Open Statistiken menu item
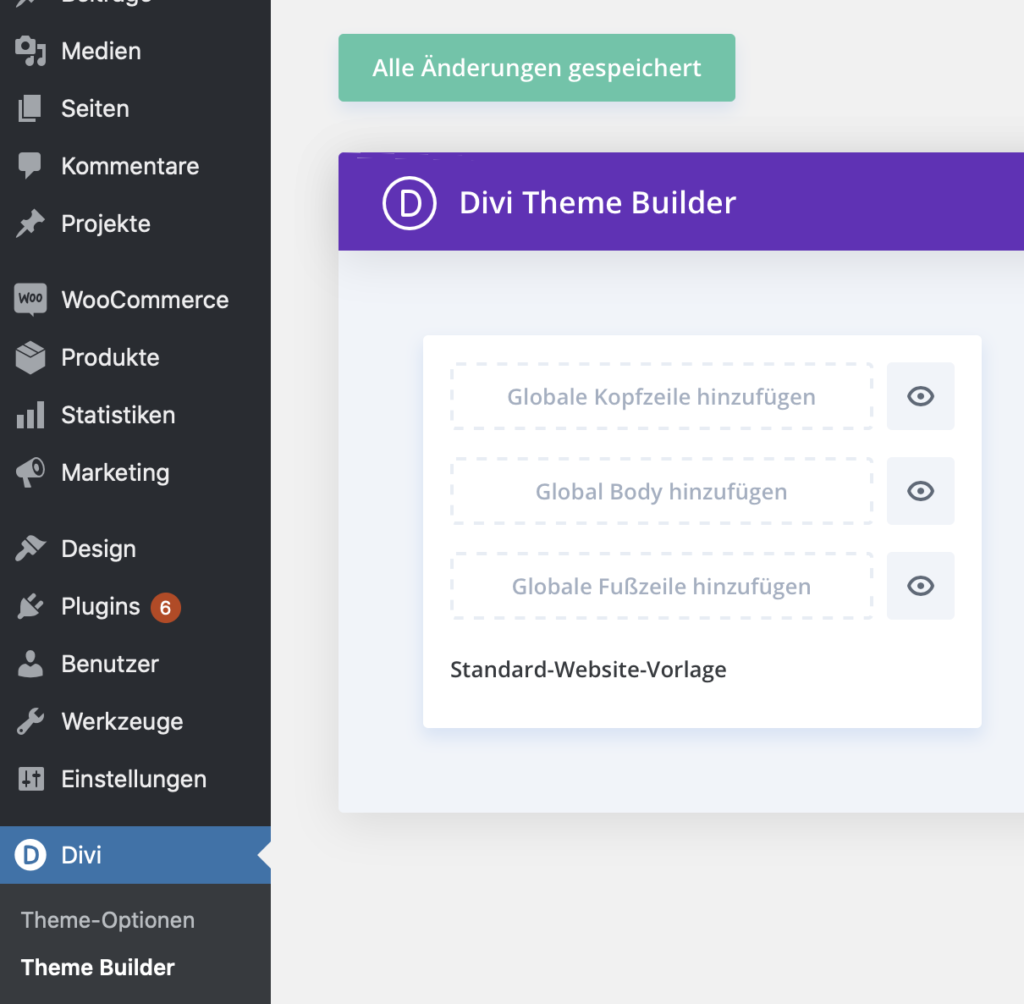 click(135, 415)
